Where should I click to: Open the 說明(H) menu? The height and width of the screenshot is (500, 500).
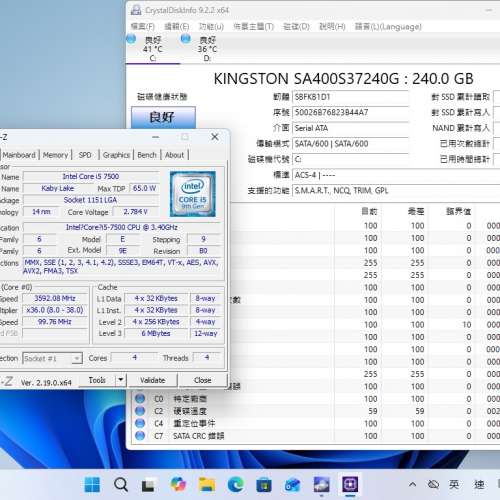tap(332, 26)
